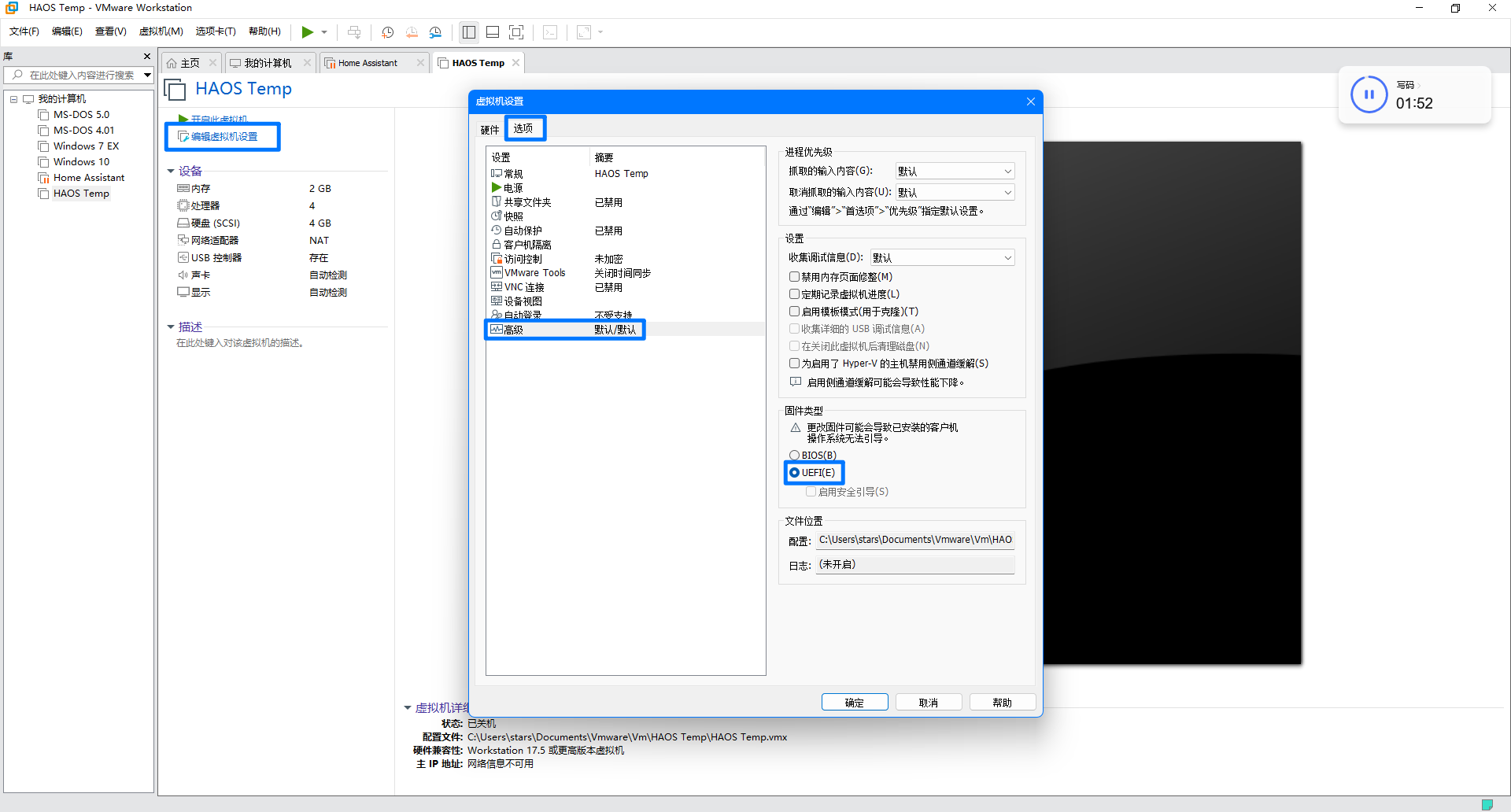Viewport: 1511px width, 812px height.
Task: Enable the disable memory page trimming checkbox
Action: (795, 277)
